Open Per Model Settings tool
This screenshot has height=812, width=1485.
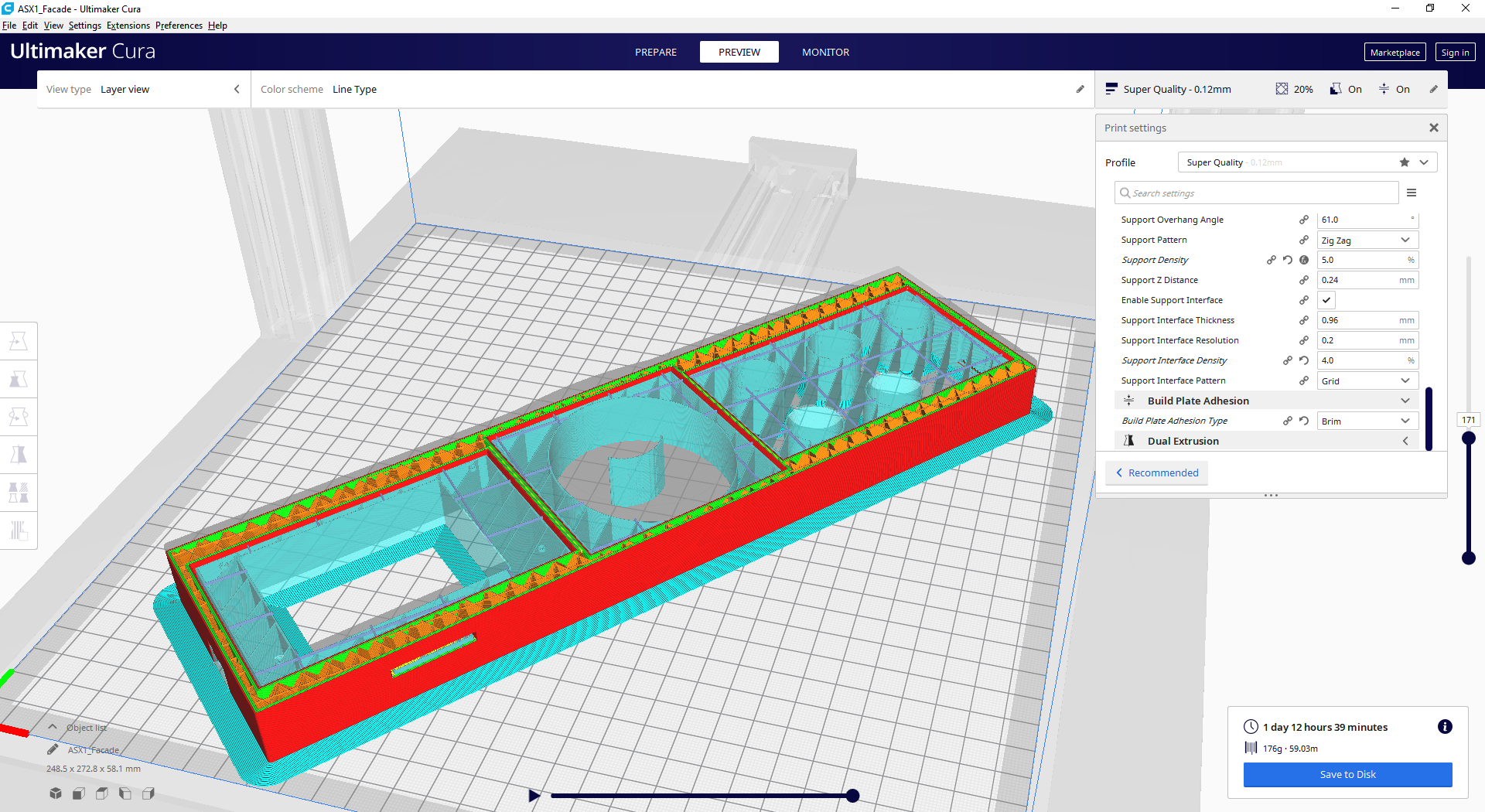coord(19,493)
